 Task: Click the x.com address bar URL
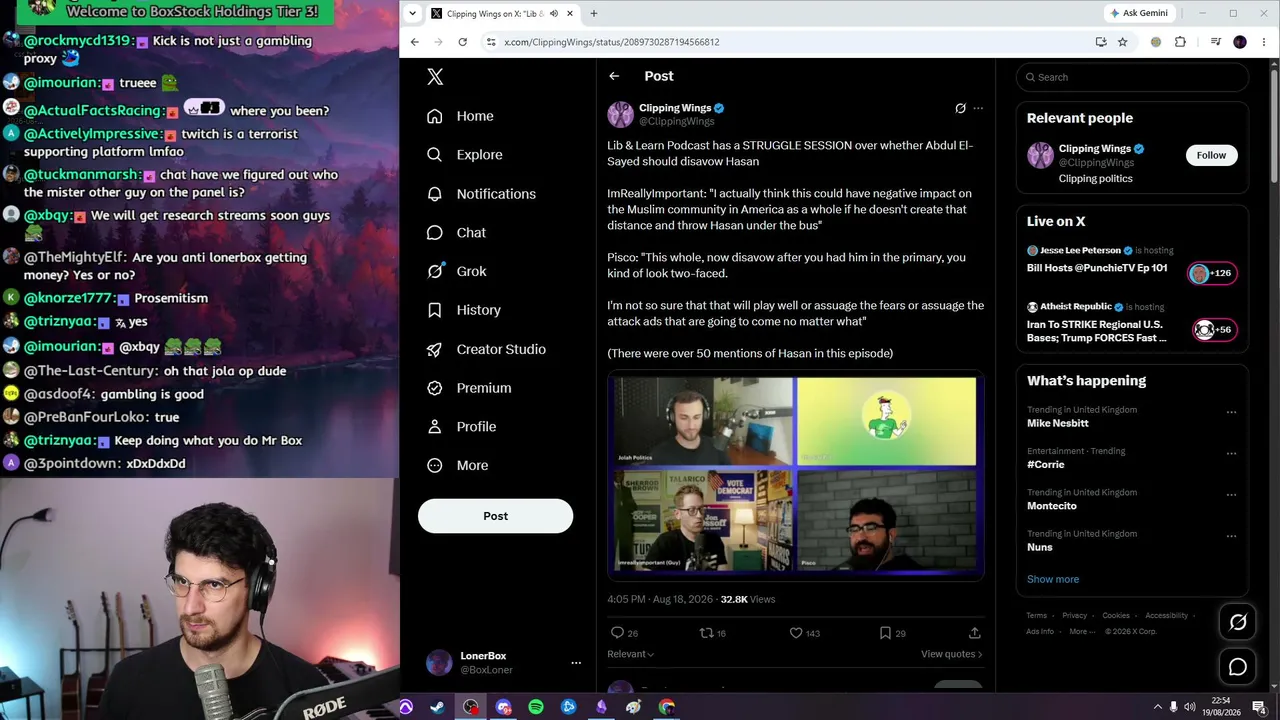click(x=611, y=42)
